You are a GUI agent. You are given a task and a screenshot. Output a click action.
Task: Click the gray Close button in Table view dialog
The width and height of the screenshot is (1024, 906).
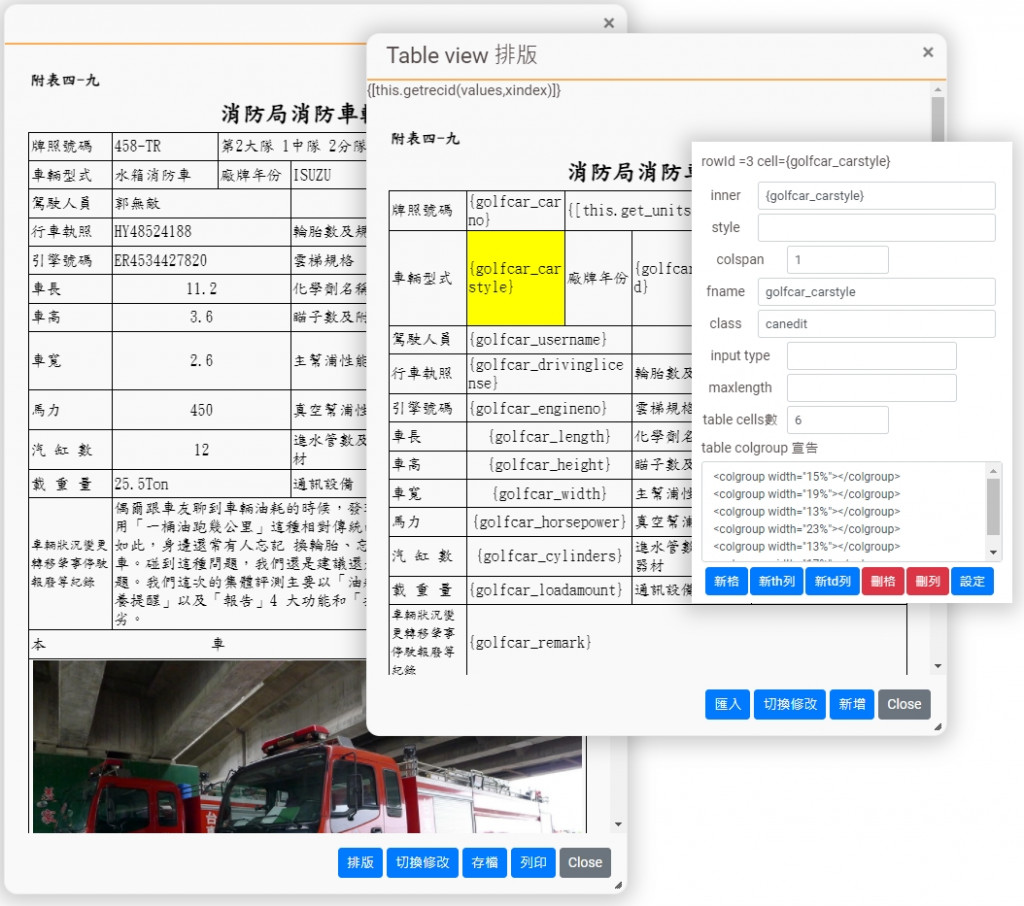coord(904,704)
